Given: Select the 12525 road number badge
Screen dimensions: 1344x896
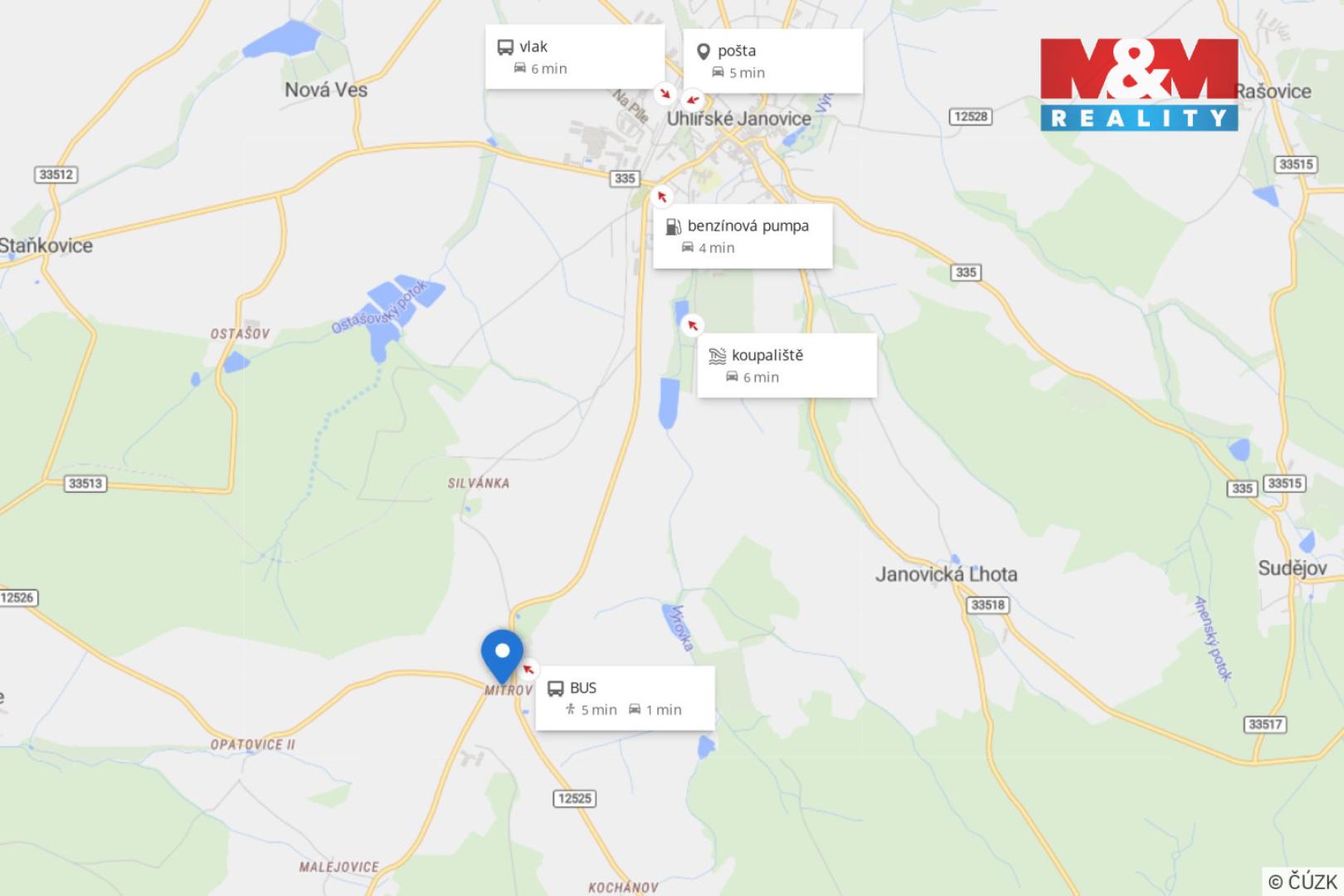Looking at the screenshot, I should point(574,798).
